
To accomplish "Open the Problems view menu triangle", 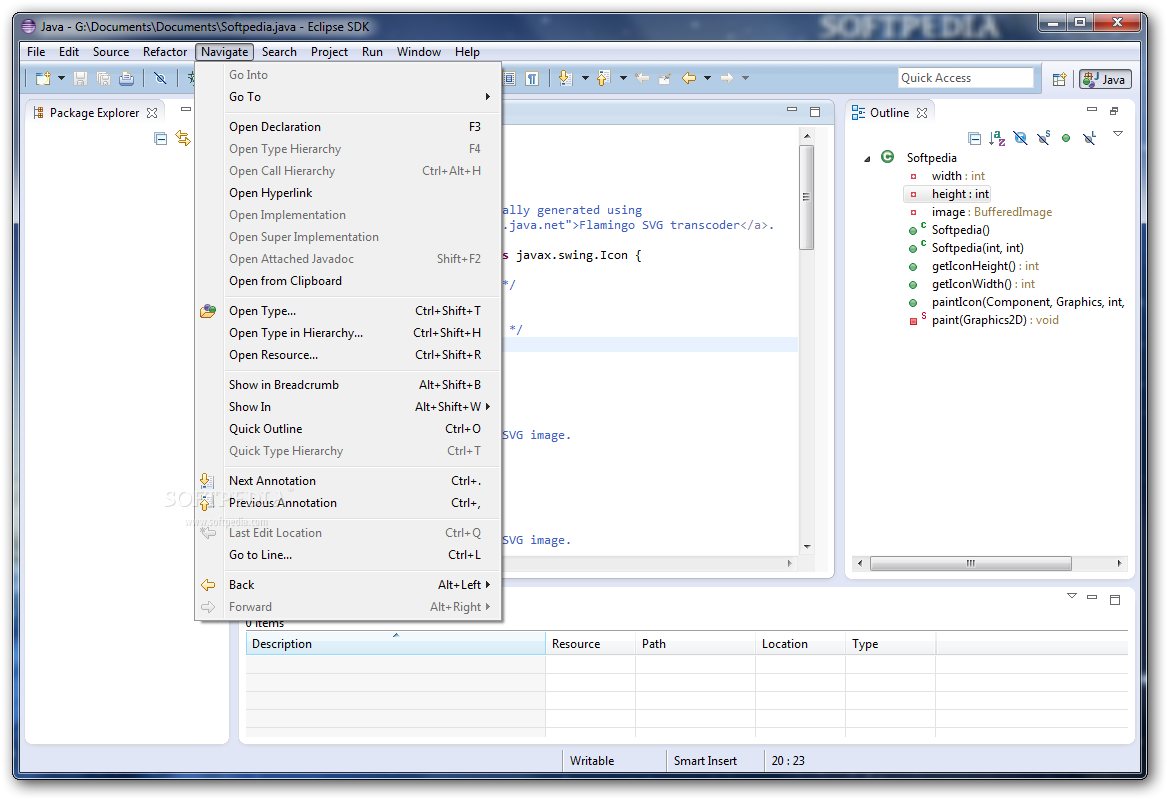I will pos(1072,596).
